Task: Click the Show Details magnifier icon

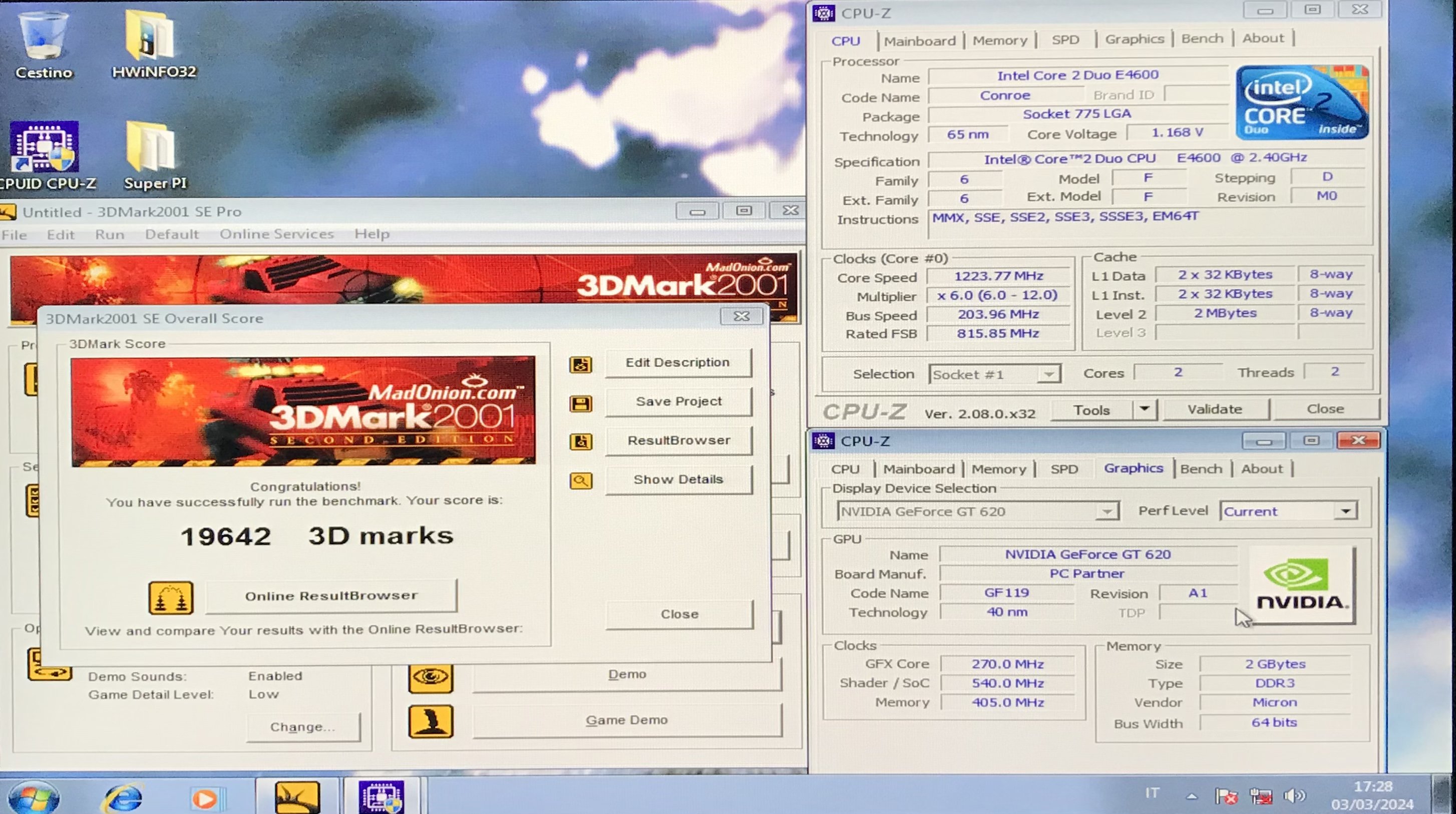Action: point(580,481)
